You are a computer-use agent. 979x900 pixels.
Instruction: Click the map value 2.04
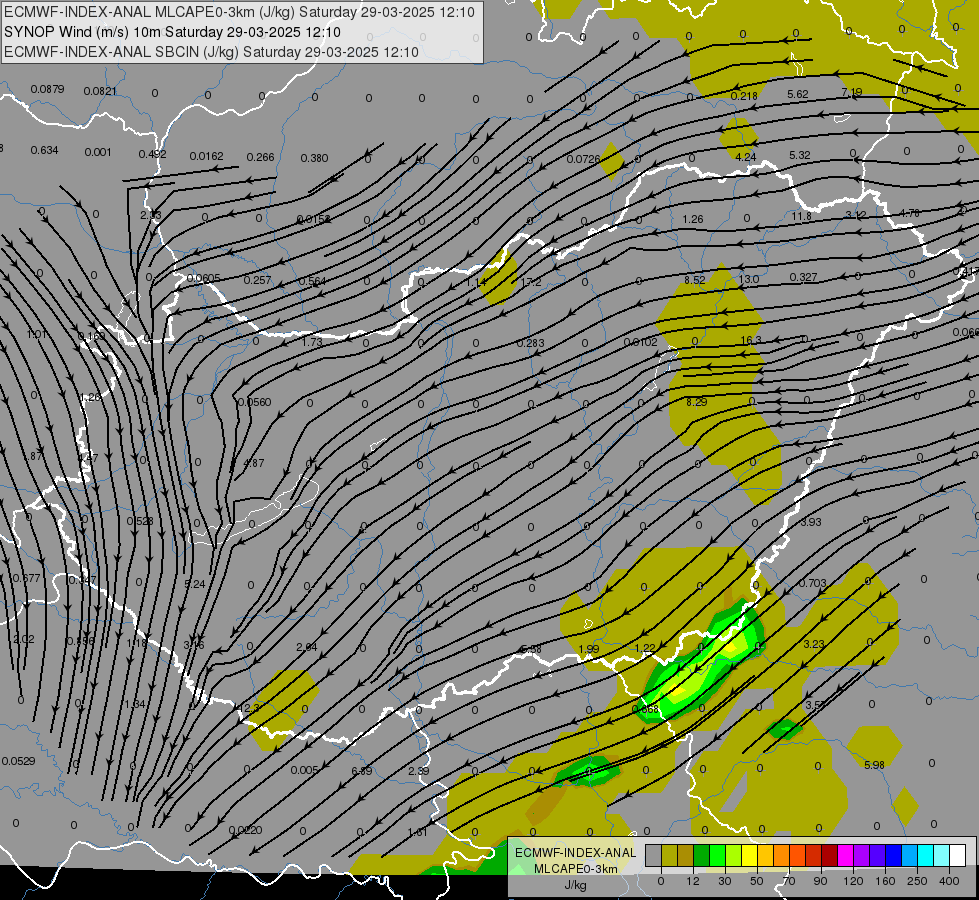click(307, 647)
